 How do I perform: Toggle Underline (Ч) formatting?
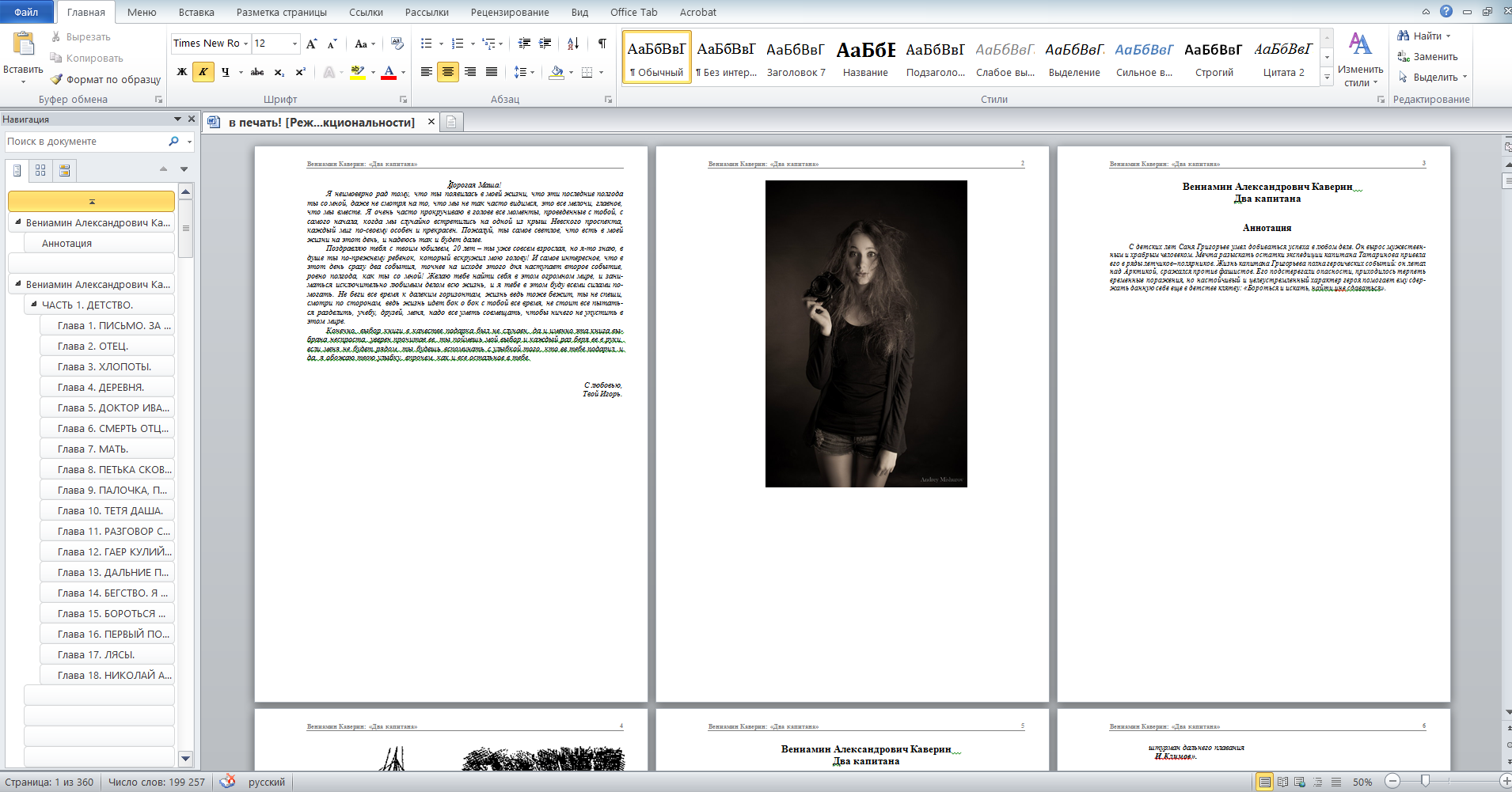226,72
